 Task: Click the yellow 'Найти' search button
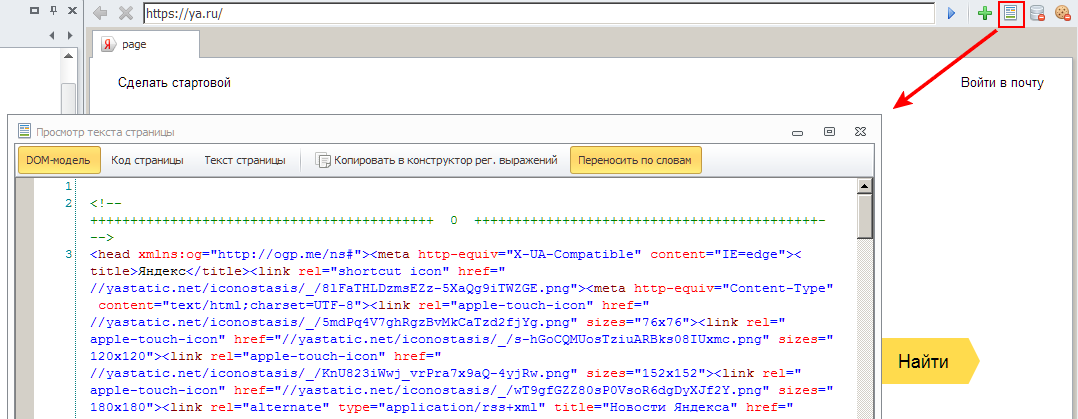(x=929, y=361)
